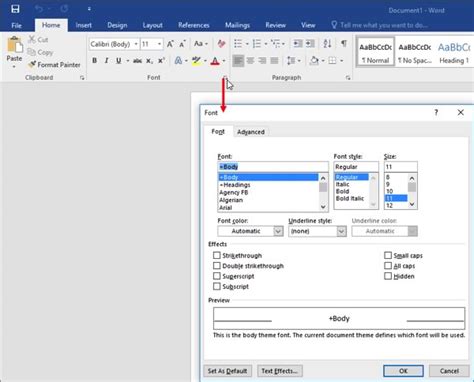The height and width of the screenshot is (382, 474).
Task: Align text right in Paragraph group
Action: click(262, 61)
